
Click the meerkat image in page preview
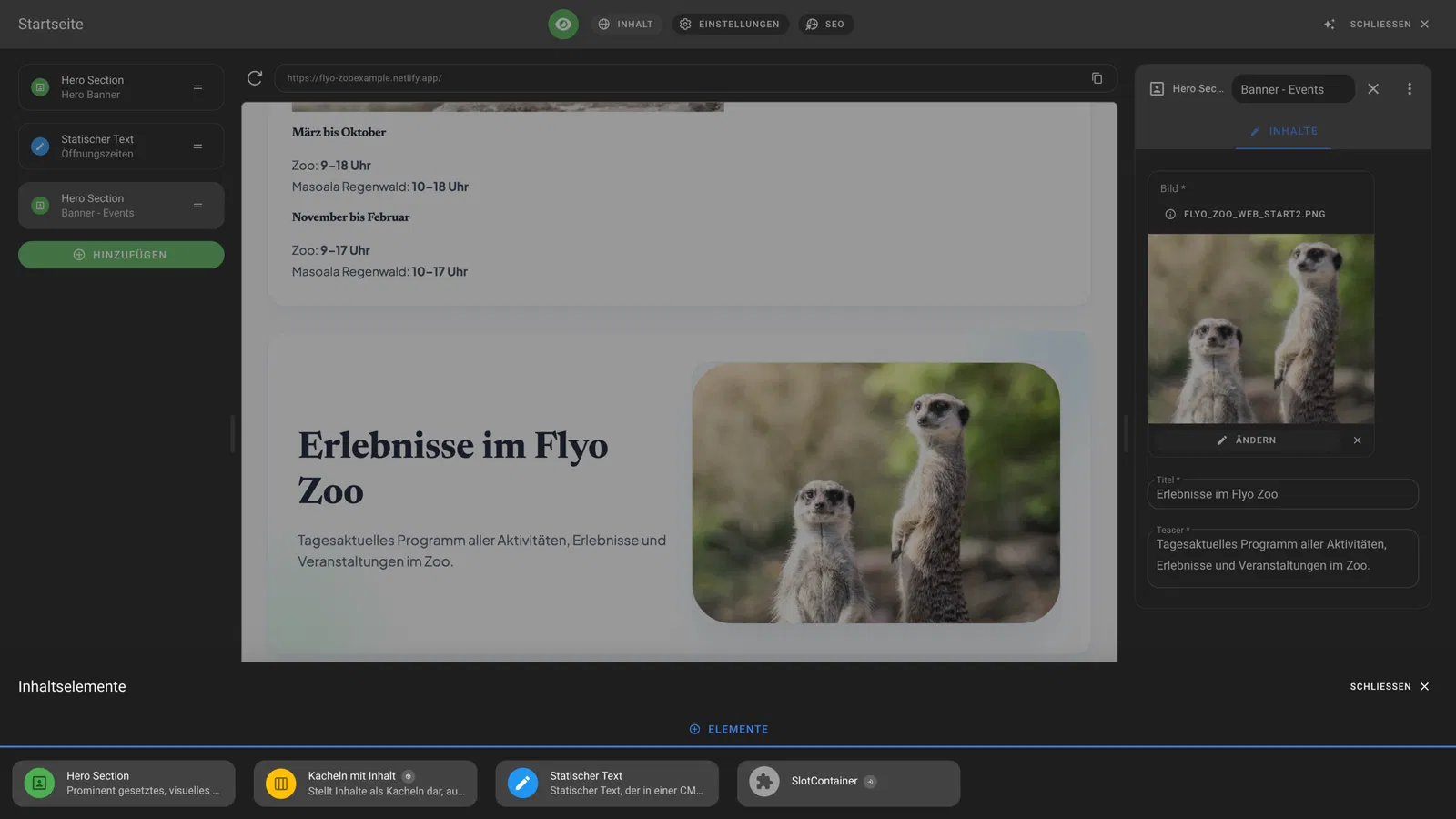coord(875,493)
